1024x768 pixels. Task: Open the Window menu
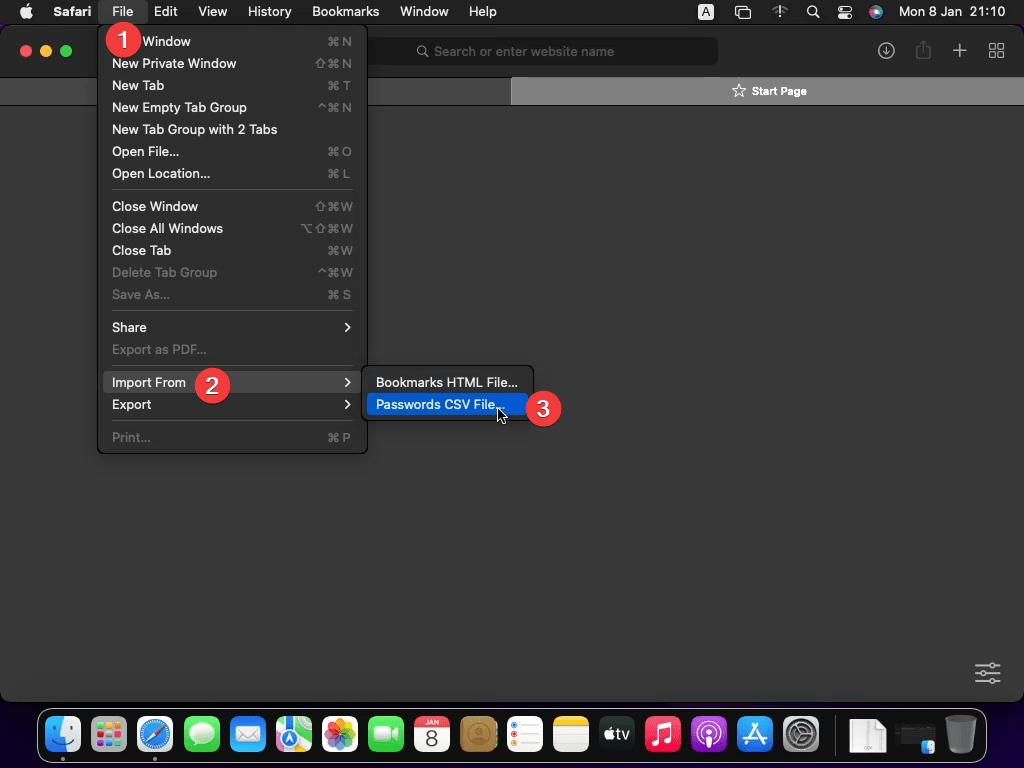tap(424, 12)
